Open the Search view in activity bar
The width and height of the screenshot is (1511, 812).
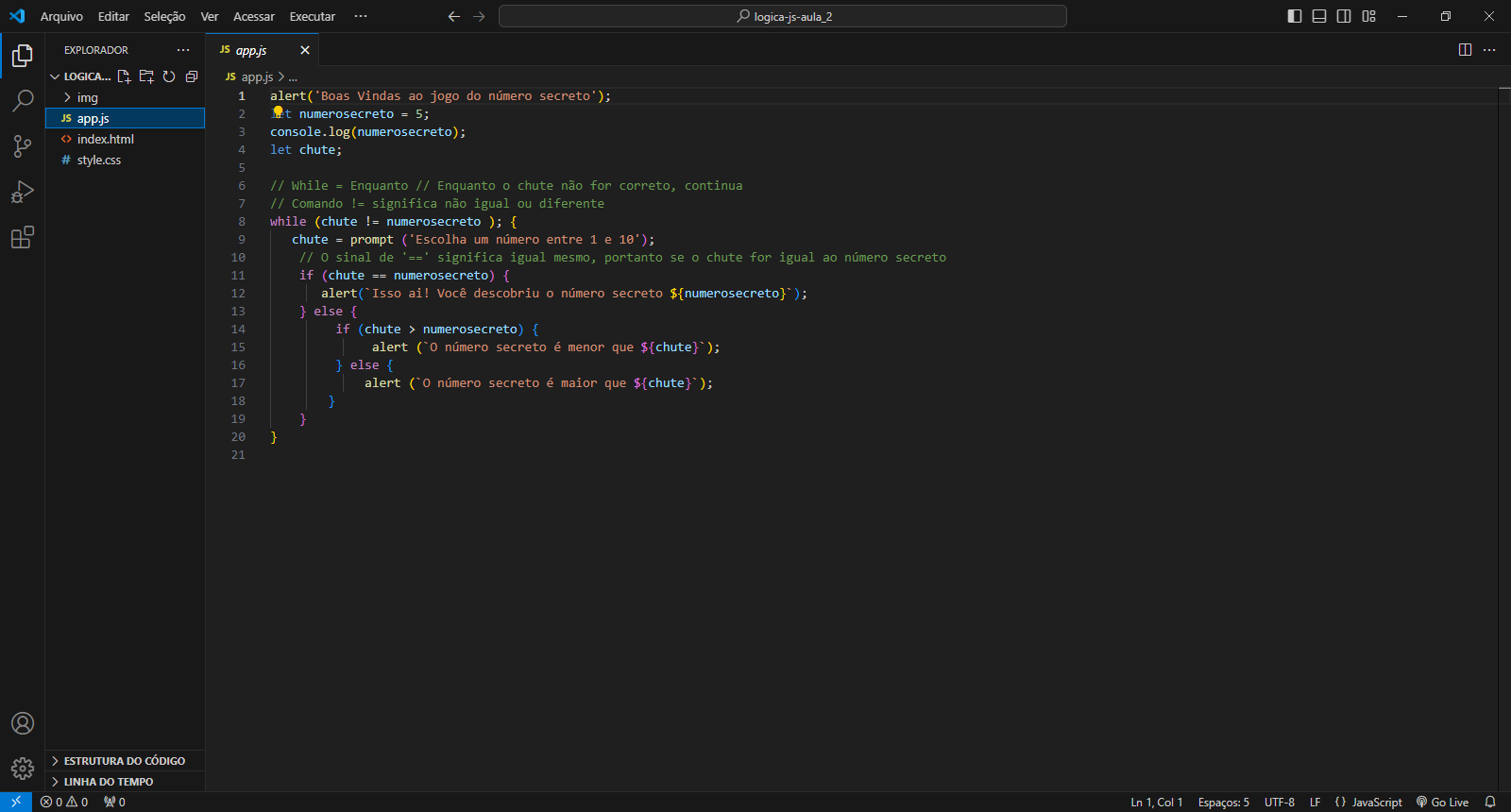[x=23, y=100]
